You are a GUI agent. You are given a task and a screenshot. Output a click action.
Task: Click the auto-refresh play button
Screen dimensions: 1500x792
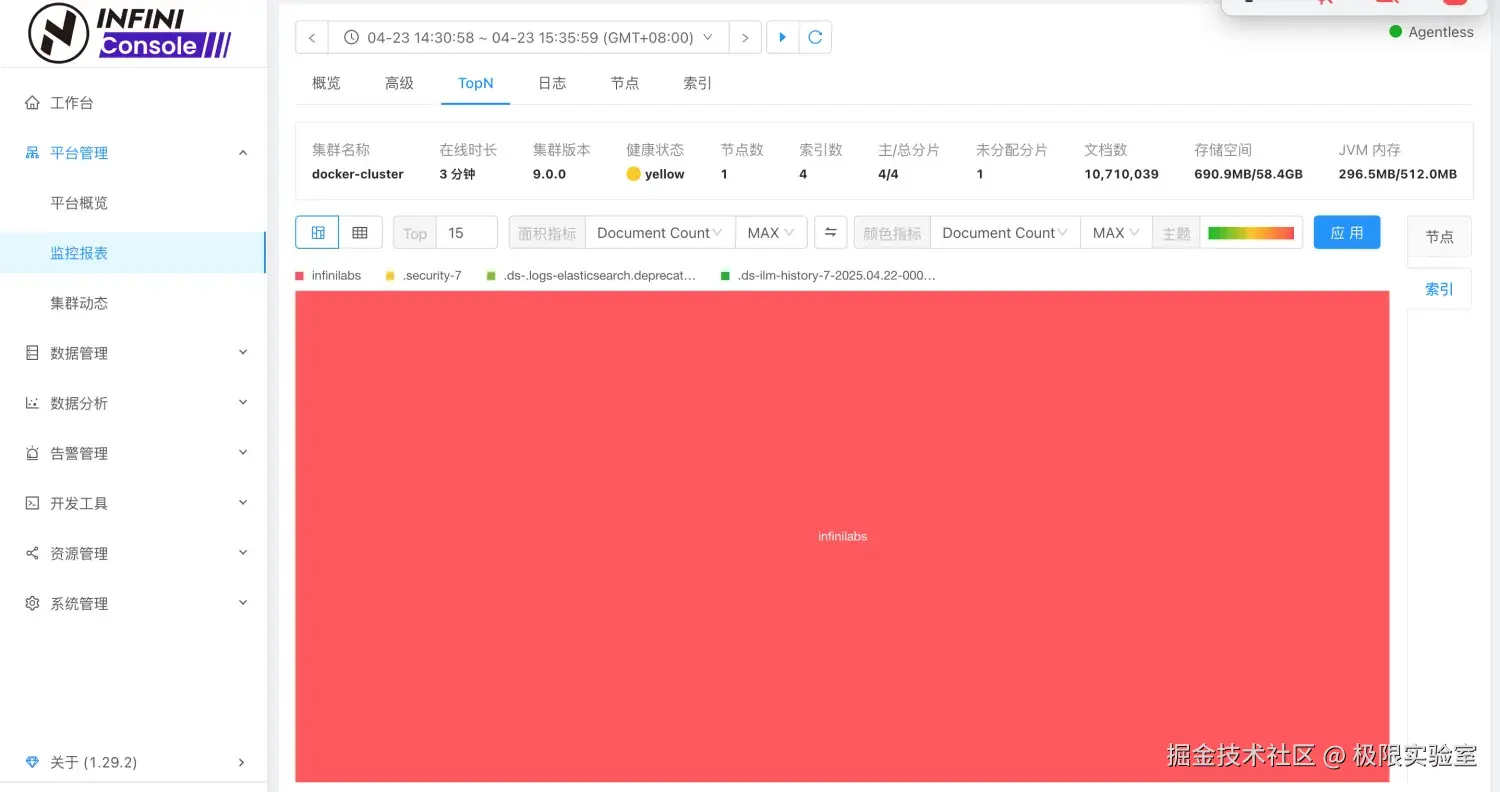tap(783, 37)
